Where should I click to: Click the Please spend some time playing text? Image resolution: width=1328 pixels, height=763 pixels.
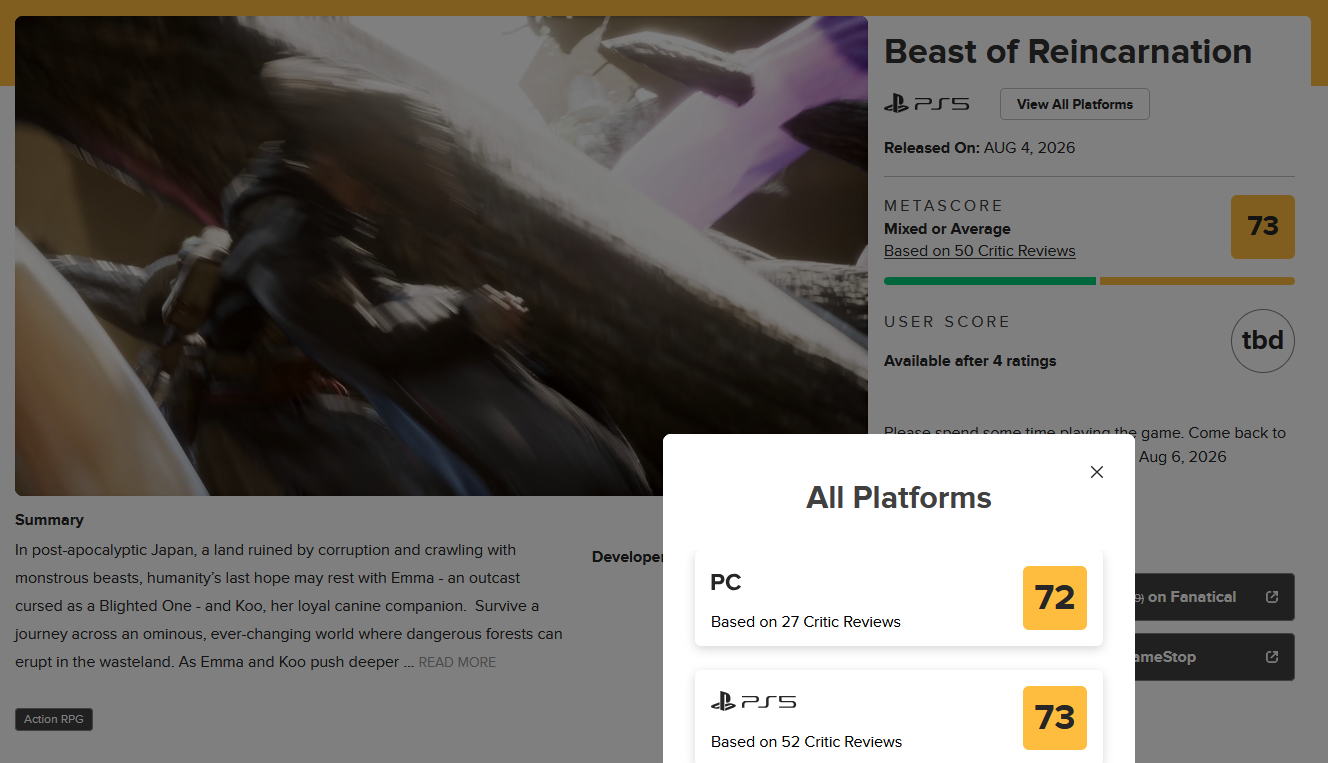1085,433
